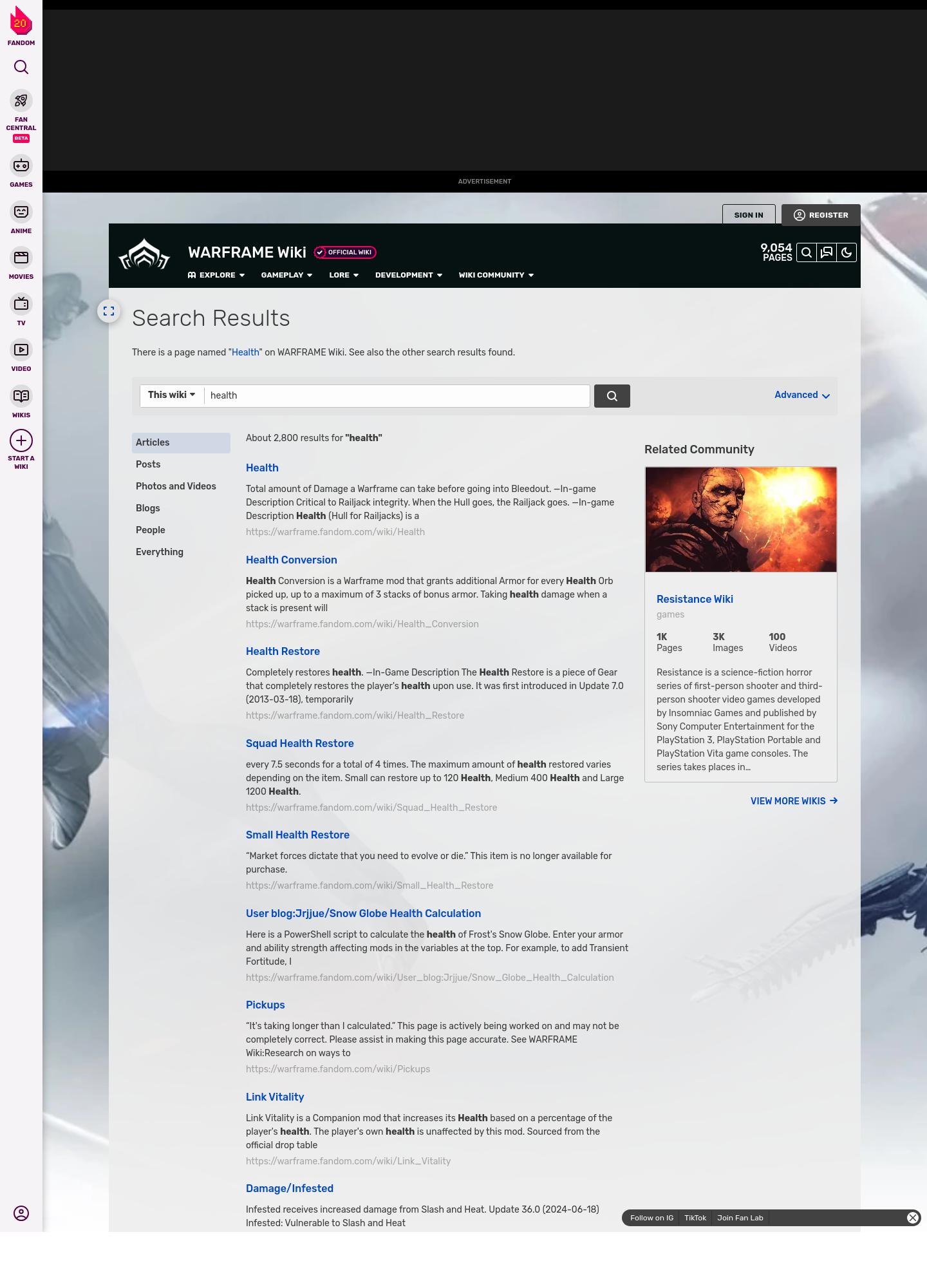Click the wiki header search icon
This screenshot has height=1288, width=927.
point(807,252)
